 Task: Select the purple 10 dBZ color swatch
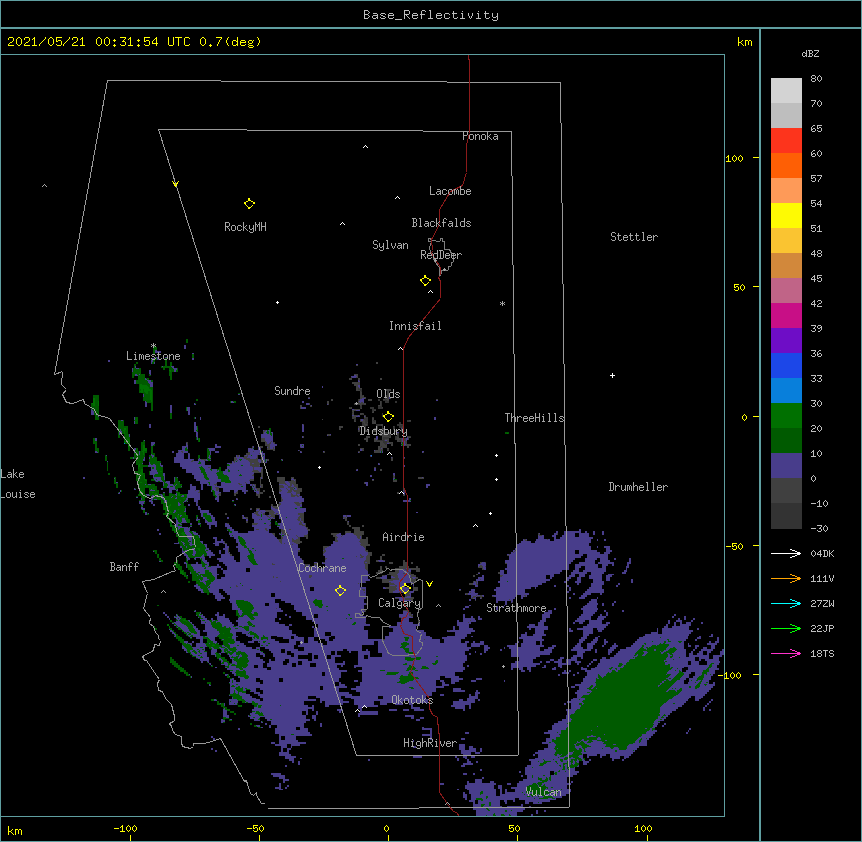pos(786,466)
